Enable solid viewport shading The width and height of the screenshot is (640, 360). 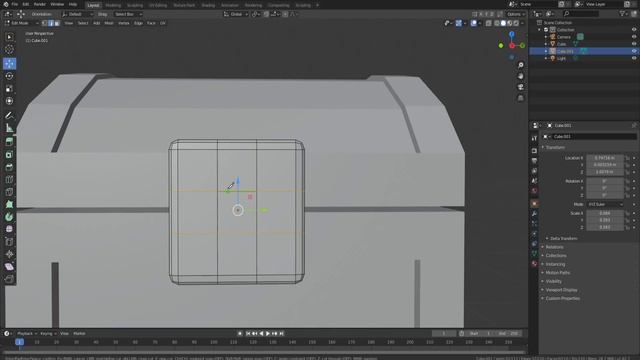pos(503,23)
